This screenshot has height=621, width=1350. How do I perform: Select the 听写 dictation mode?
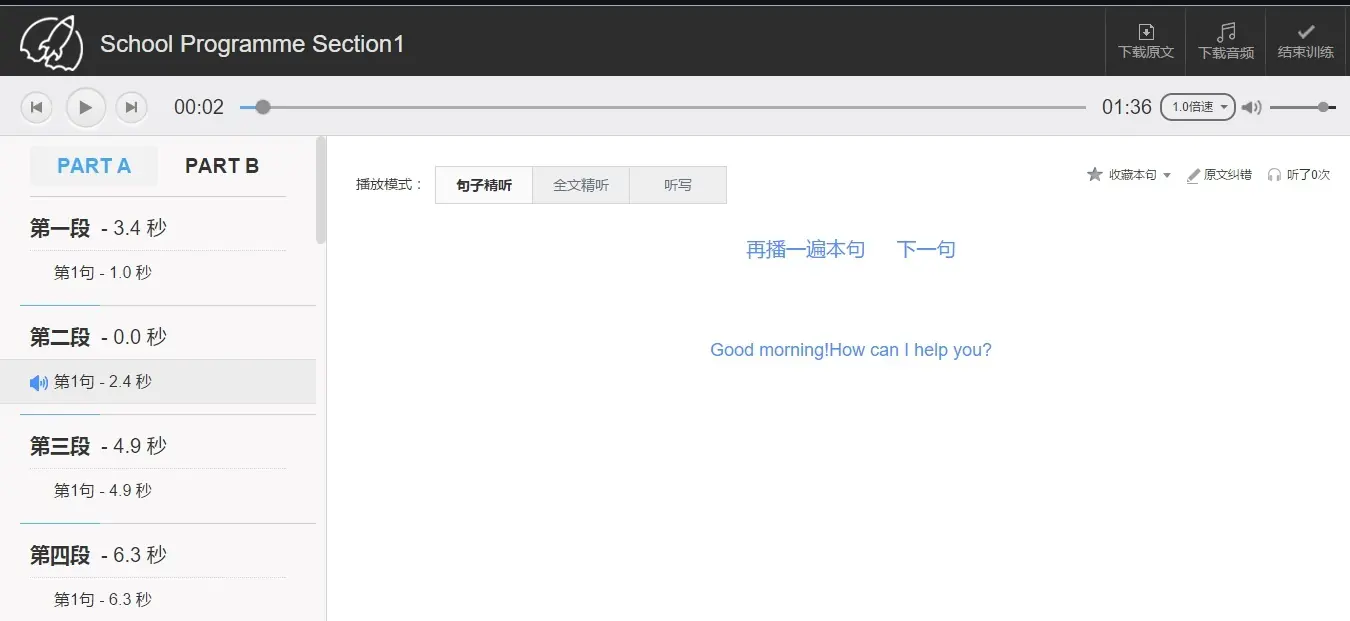[x=678, y=185]
